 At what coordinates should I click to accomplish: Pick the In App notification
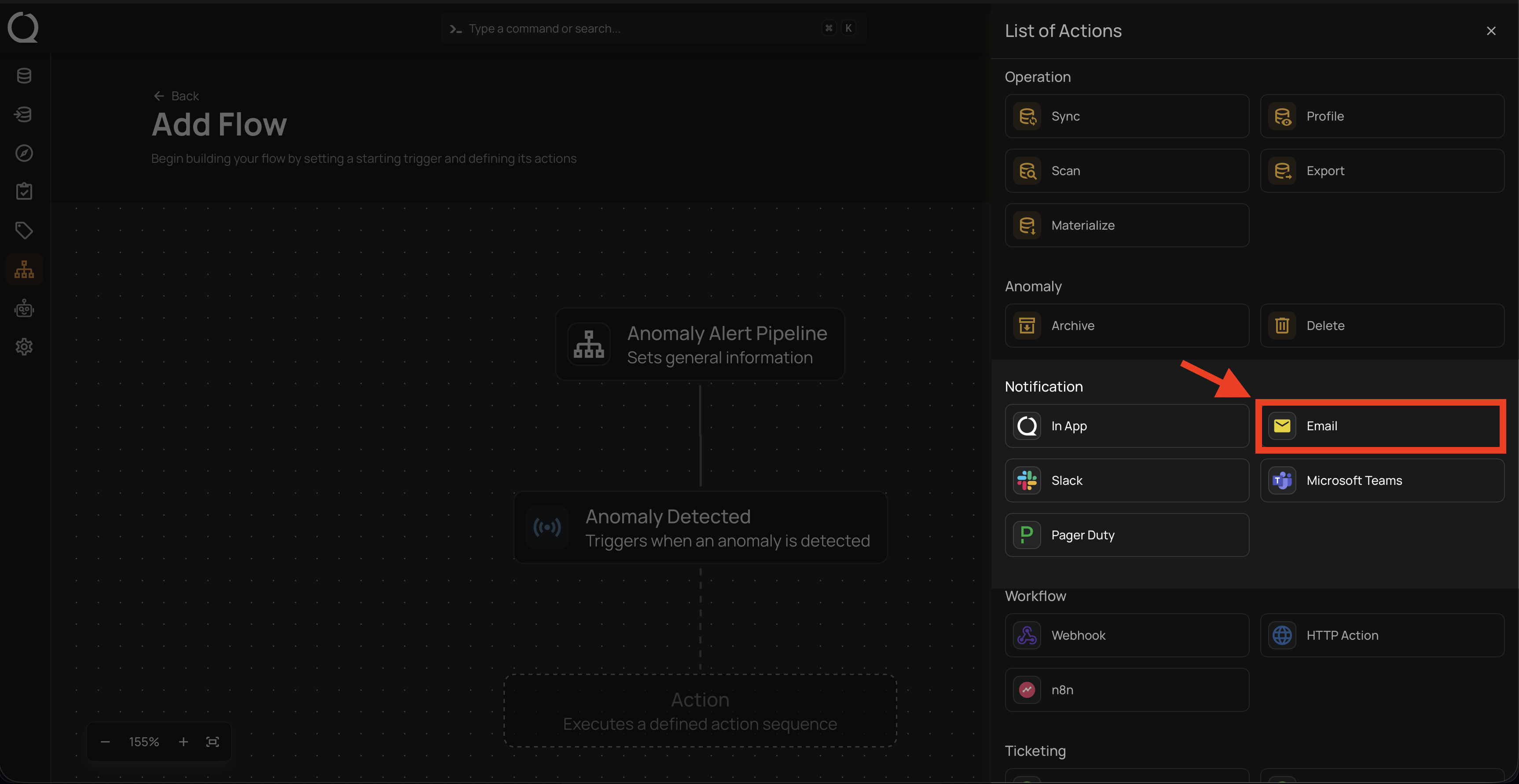1126,425
